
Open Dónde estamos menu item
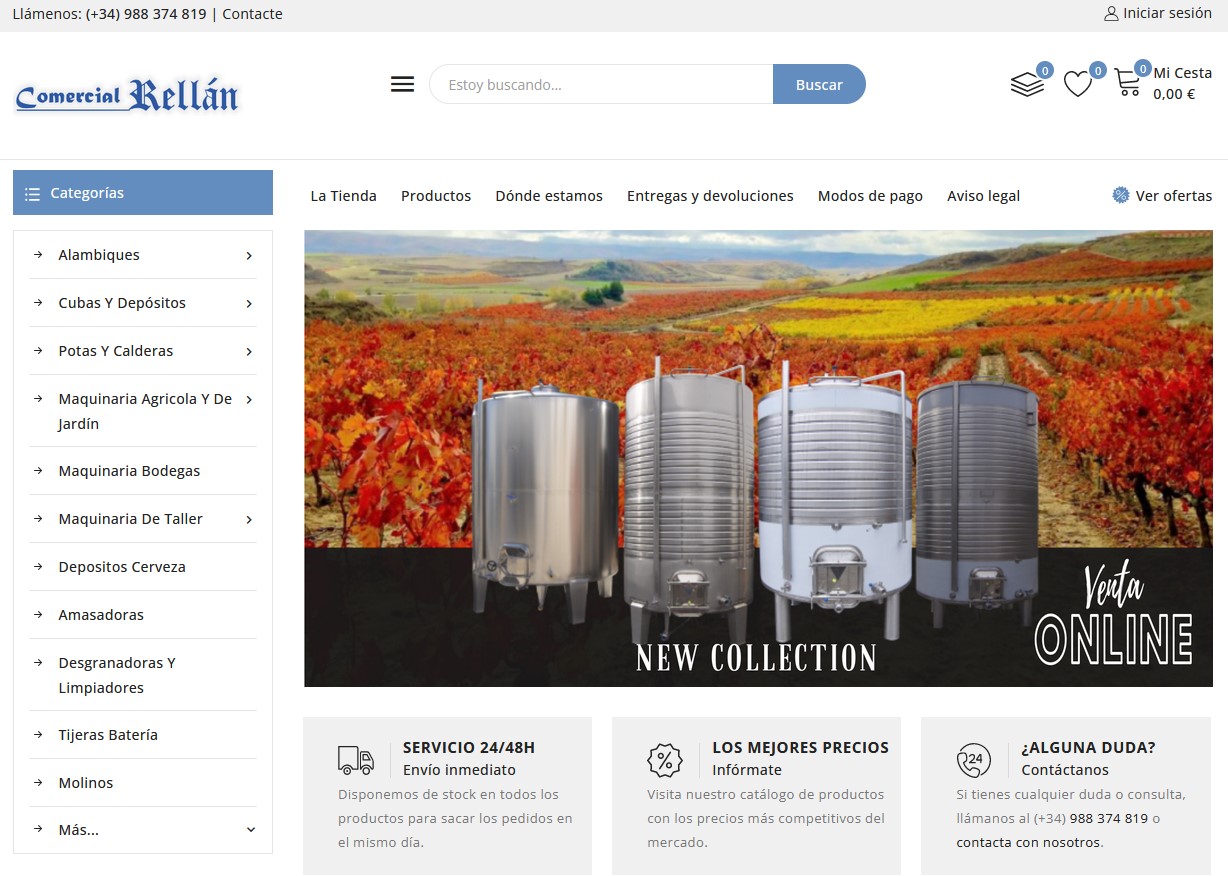[x=549, y=196]
